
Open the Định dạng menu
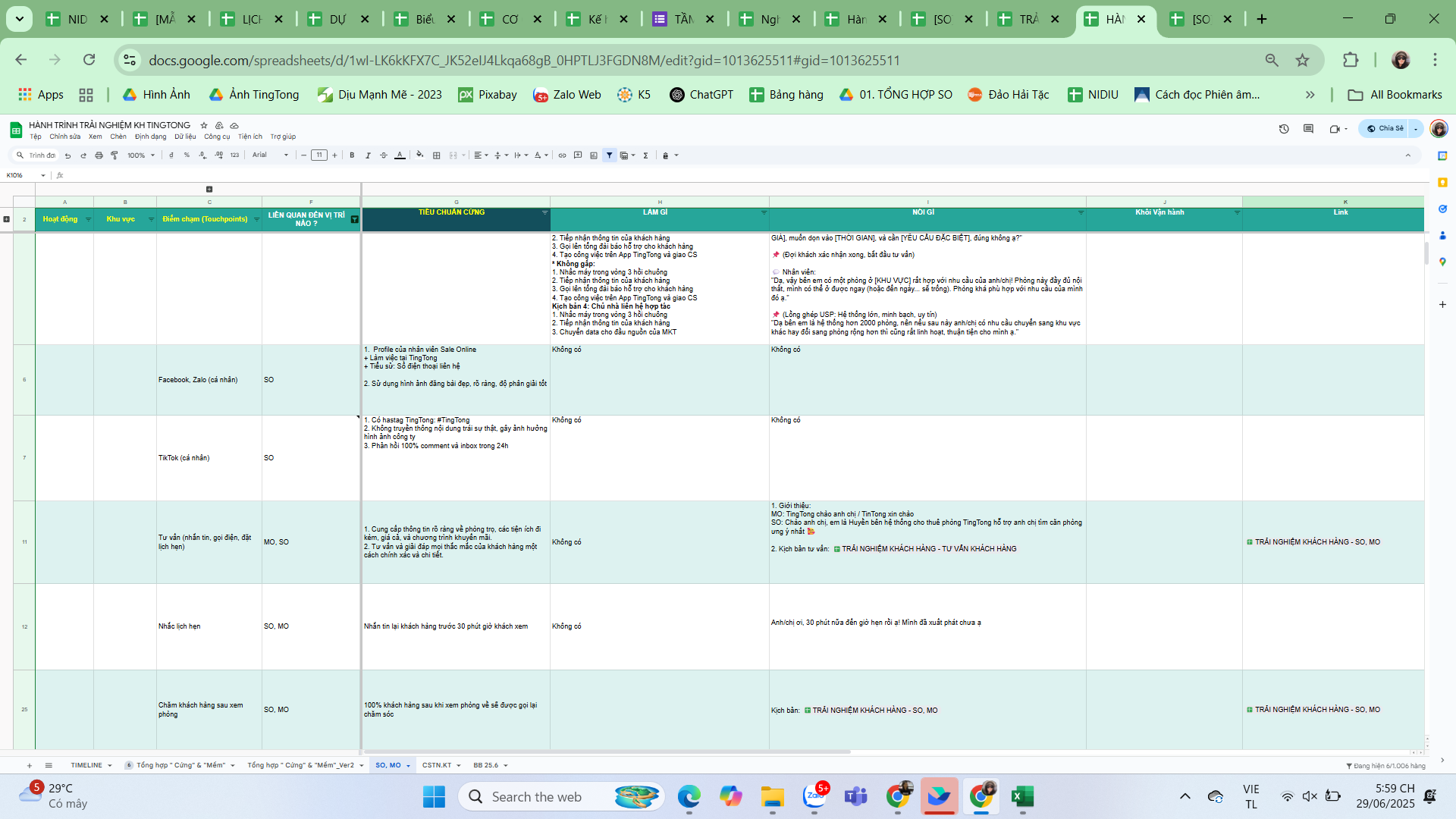pyautogui.click(x=150, y=137)
